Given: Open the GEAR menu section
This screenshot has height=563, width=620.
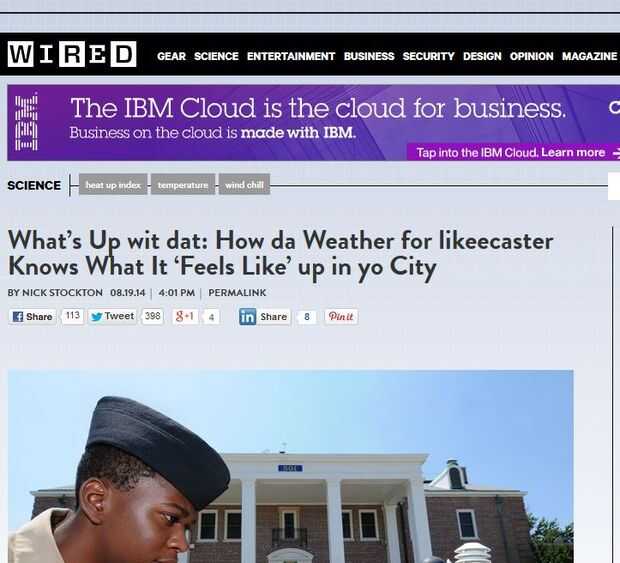Looking at the screenshot, I should point(171,57).
